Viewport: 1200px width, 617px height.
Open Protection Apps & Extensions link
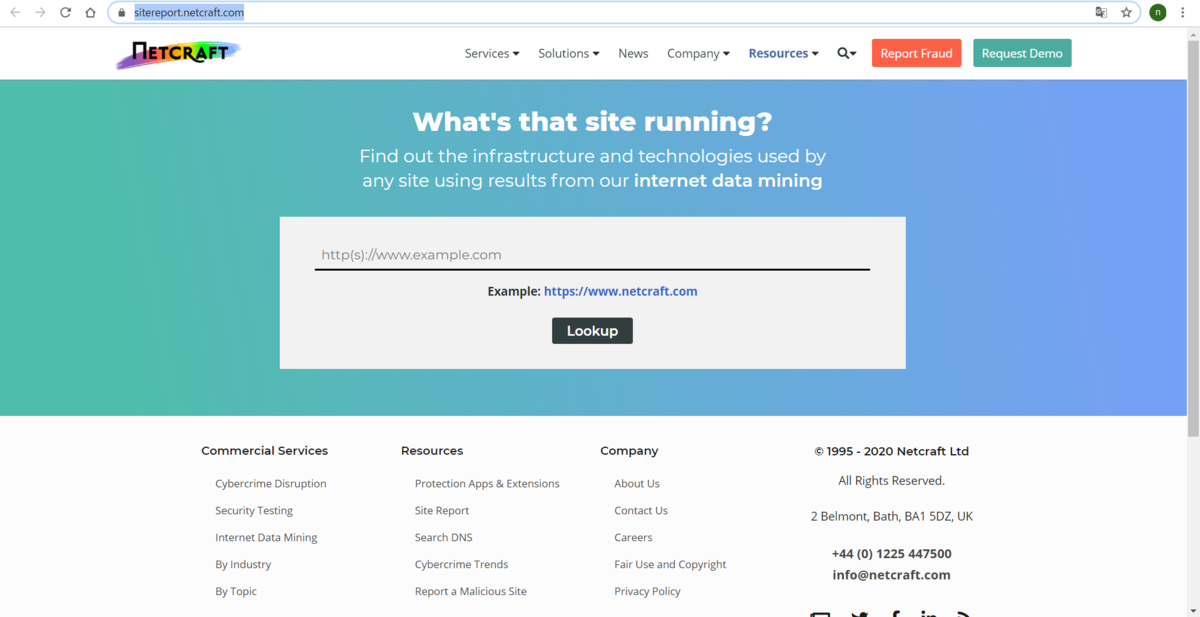tap(487, 483)
